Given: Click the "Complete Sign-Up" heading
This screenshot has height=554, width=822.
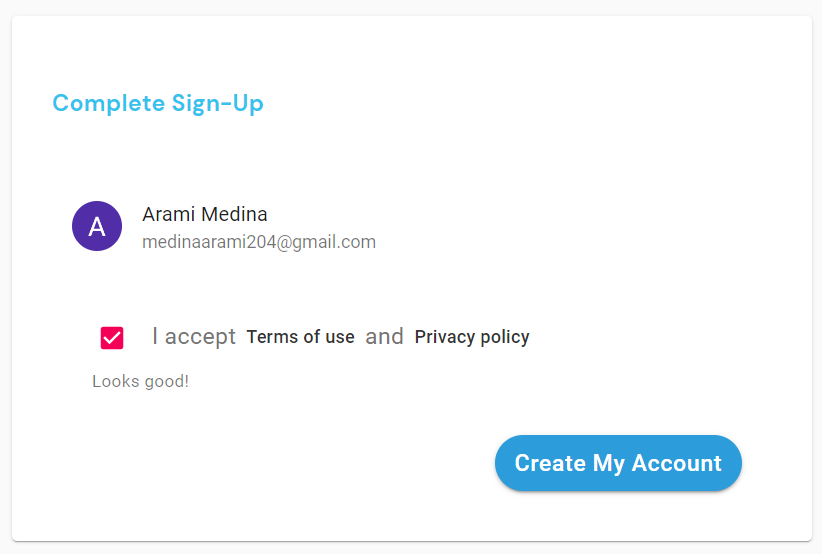Looking at the screenshot, I should pyautogui.click(x=158, y=103).
